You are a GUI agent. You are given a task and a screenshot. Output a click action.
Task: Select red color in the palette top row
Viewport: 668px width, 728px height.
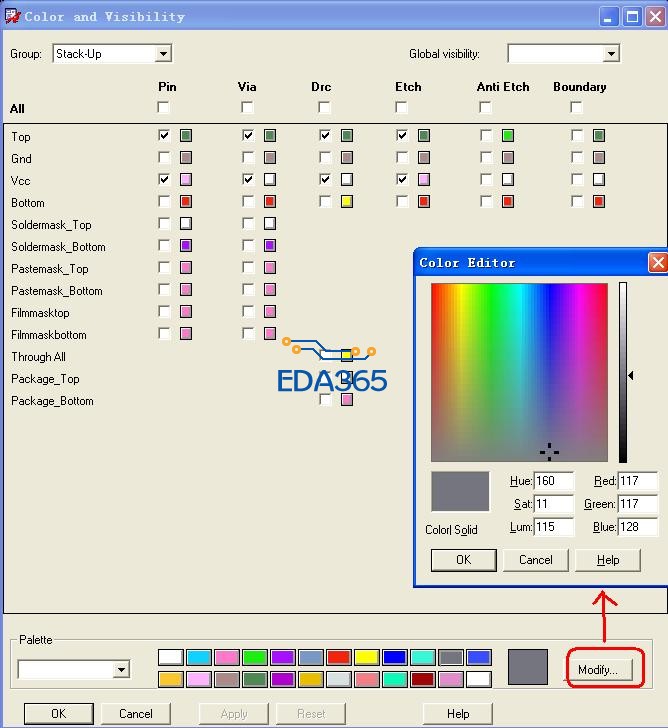click(339, 657)
